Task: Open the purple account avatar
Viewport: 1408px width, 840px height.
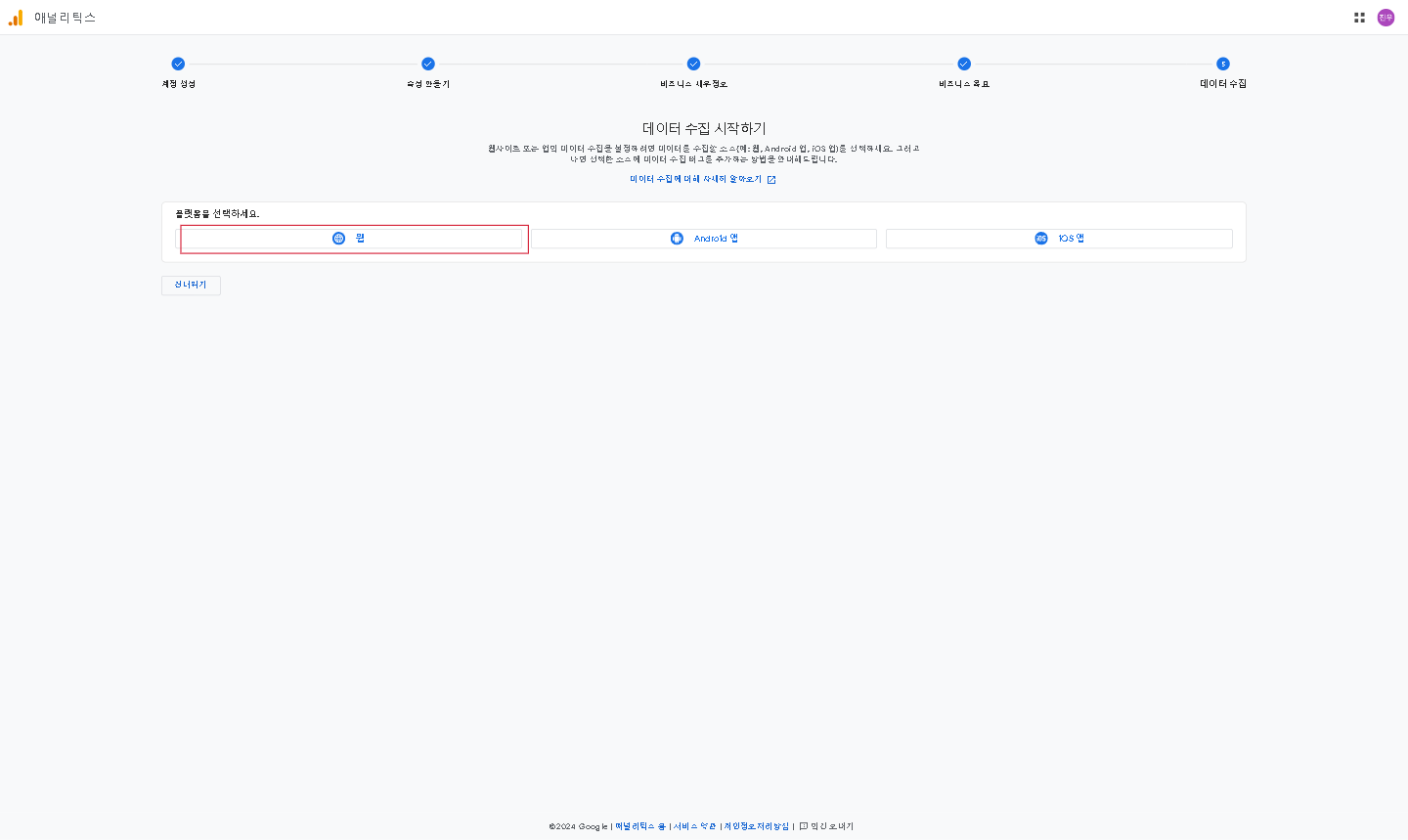Action: tap(1386, 18)
